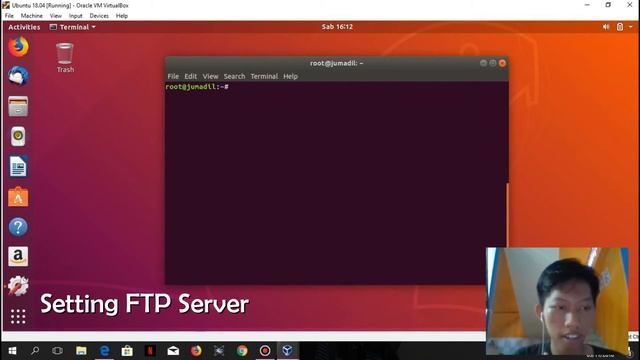Close the terminal with red button

point(502,63)
